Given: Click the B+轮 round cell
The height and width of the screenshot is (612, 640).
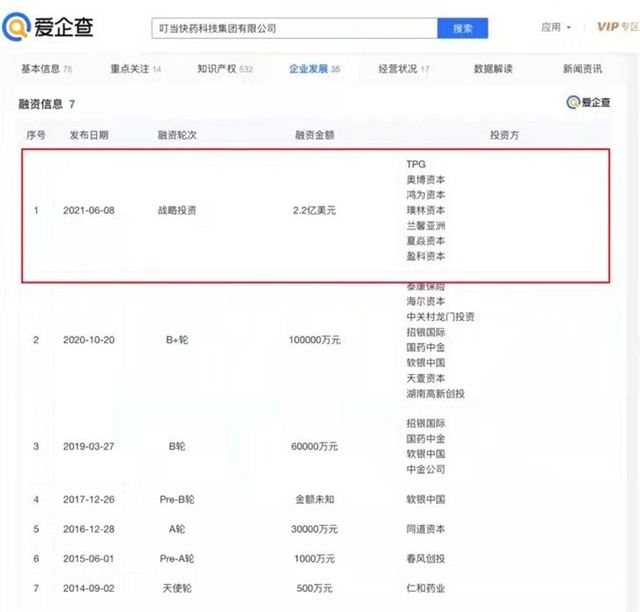Looking at the screenshot, I should click(x=177, y=340).
